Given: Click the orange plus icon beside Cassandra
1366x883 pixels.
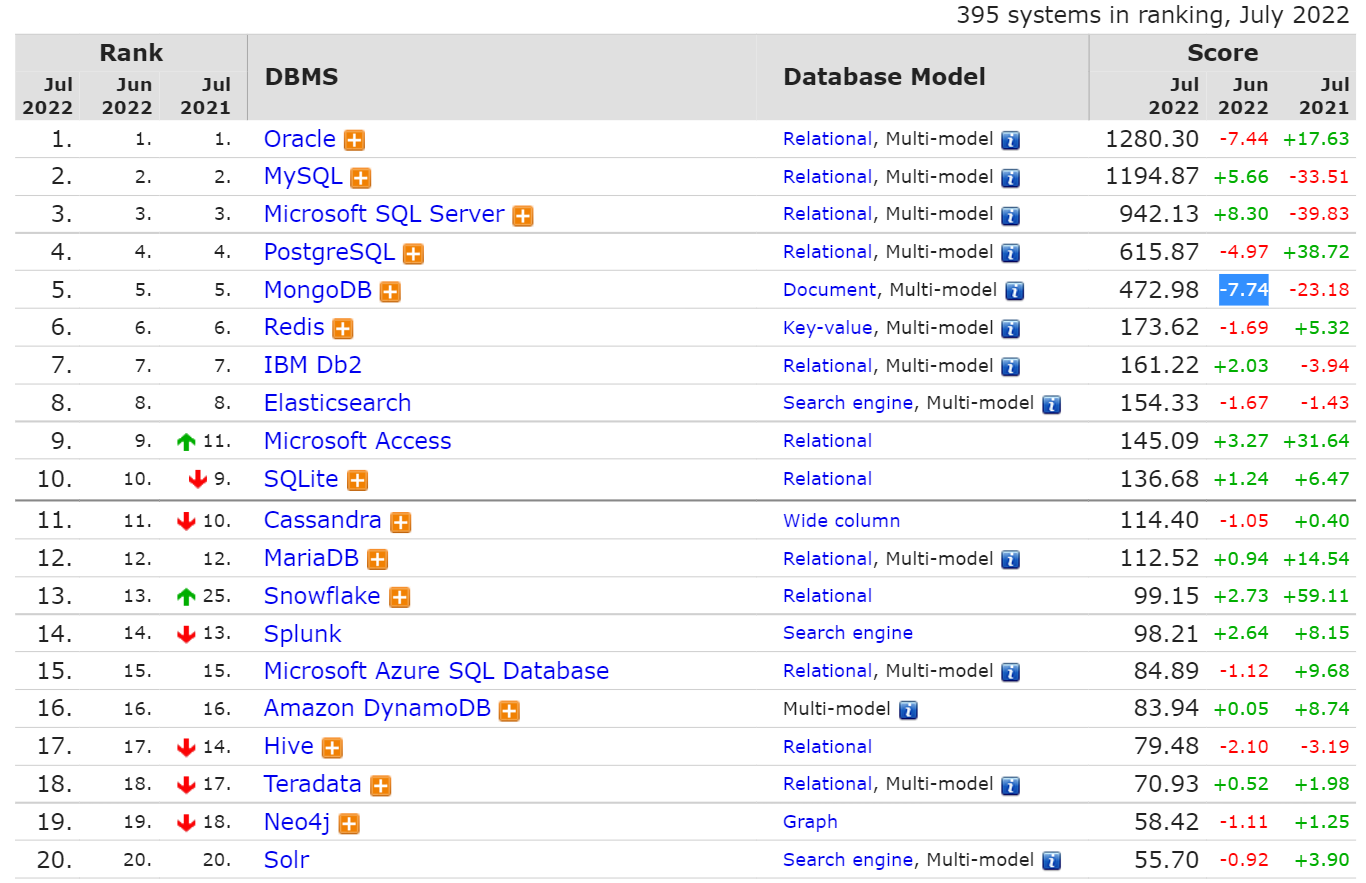Looking at the screenshot, I should point(401,522).
